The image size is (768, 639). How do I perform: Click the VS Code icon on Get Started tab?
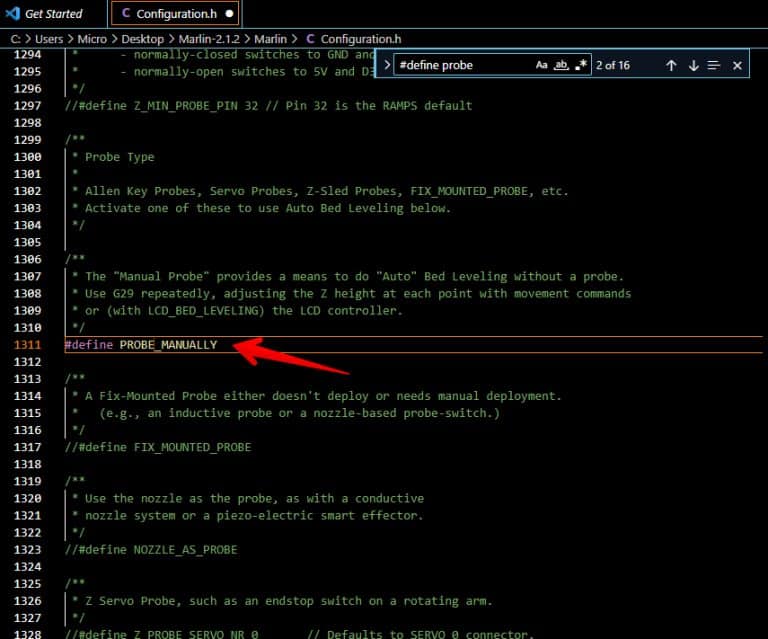(13, 14)
